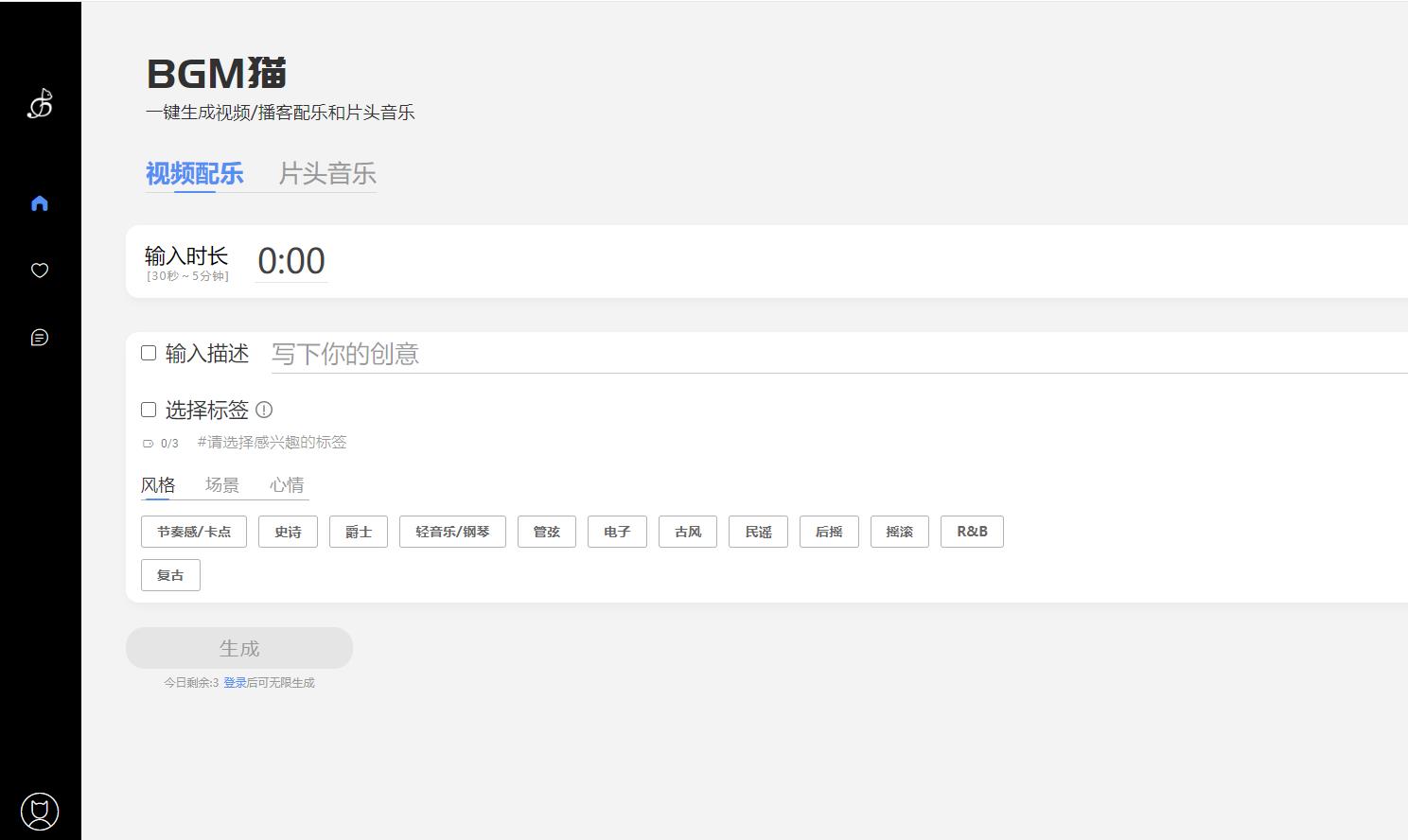Select the 场景 tag category tab
The width and height of the screenshot is (1408, 840).
(x=222, y=485)
